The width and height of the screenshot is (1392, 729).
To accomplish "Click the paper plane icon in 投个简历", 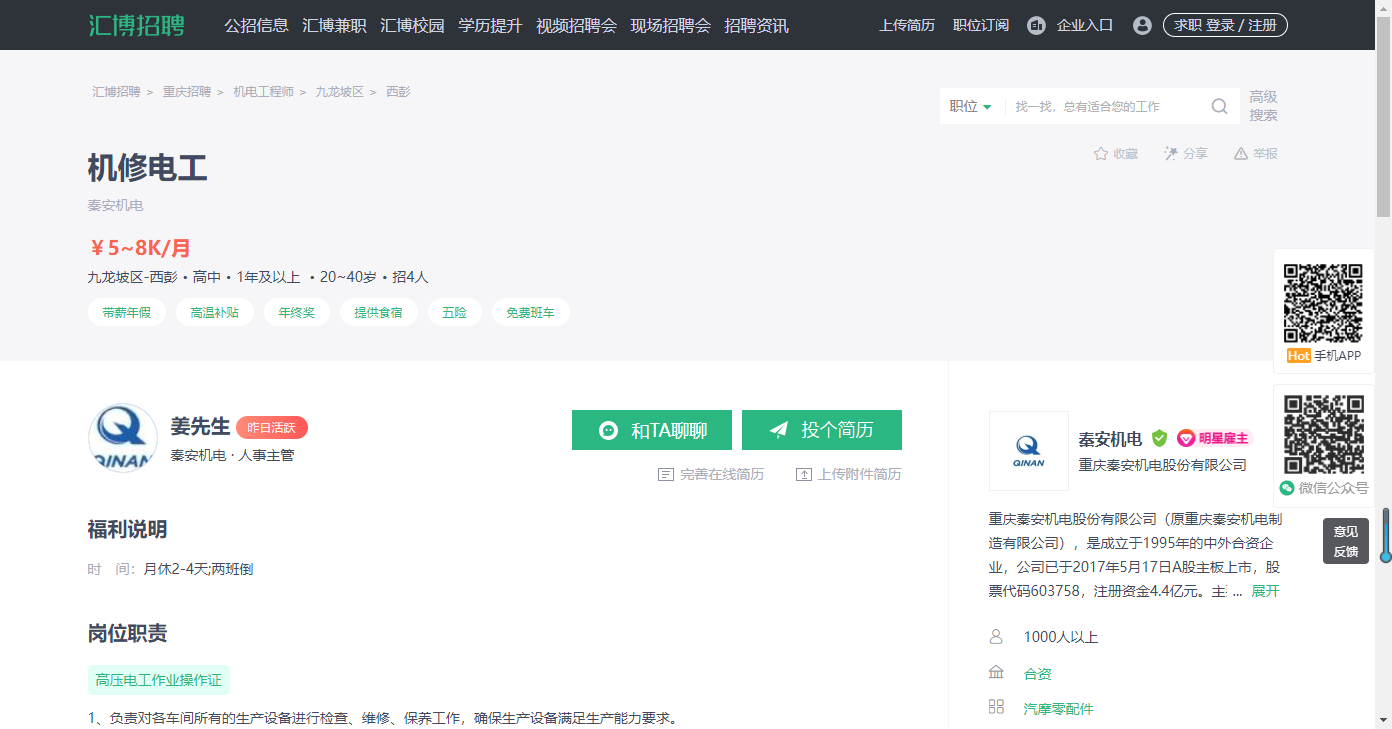I will (779, 430).
